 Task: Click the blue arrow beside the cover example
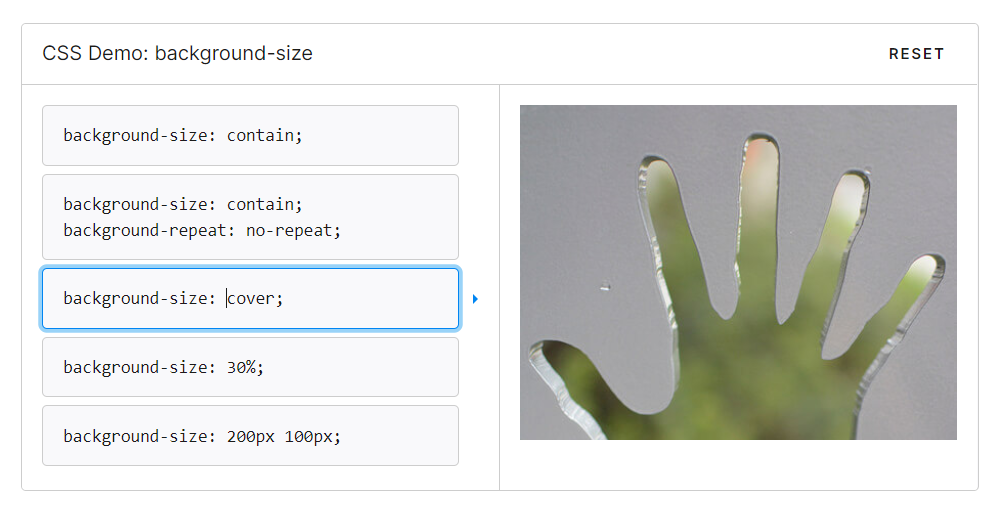[475, 298]
